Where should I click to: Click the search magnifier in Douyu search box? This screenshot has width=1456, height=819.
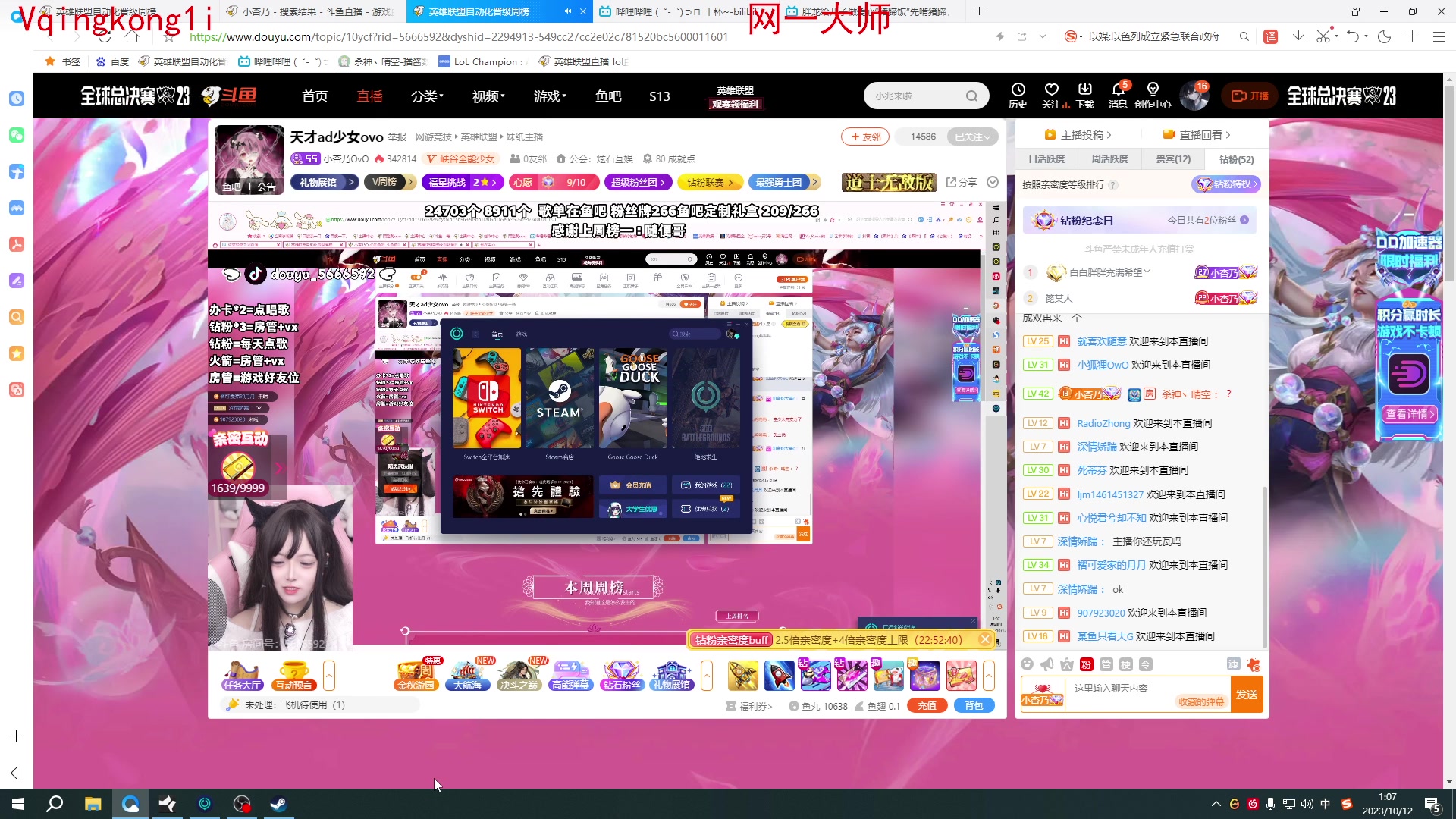pos(971,96)
